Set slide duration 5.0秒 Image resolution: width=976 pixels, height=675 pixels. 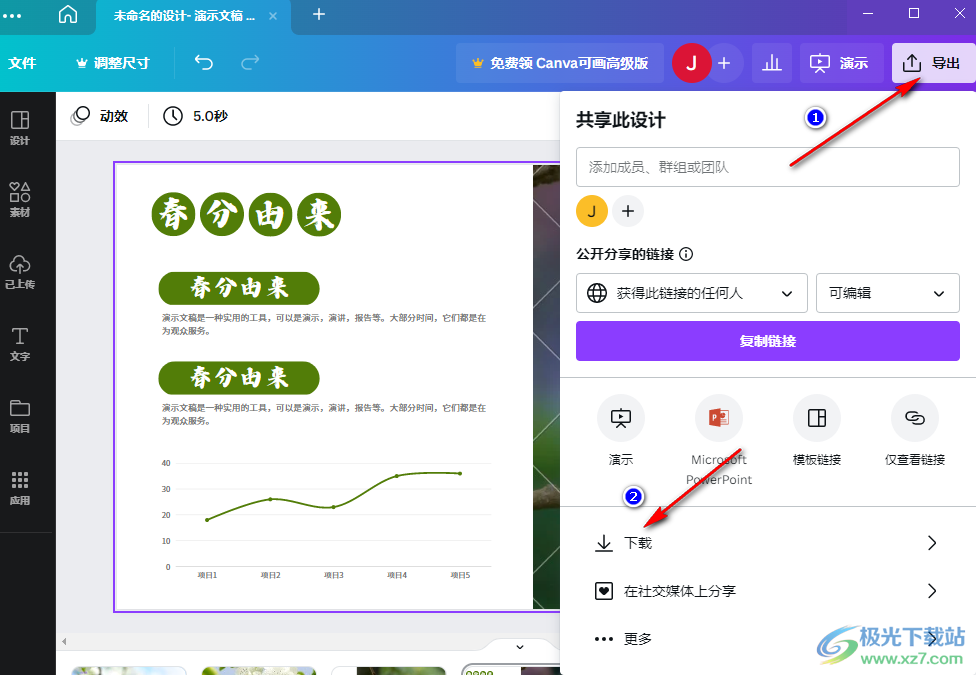coord(195,116)
